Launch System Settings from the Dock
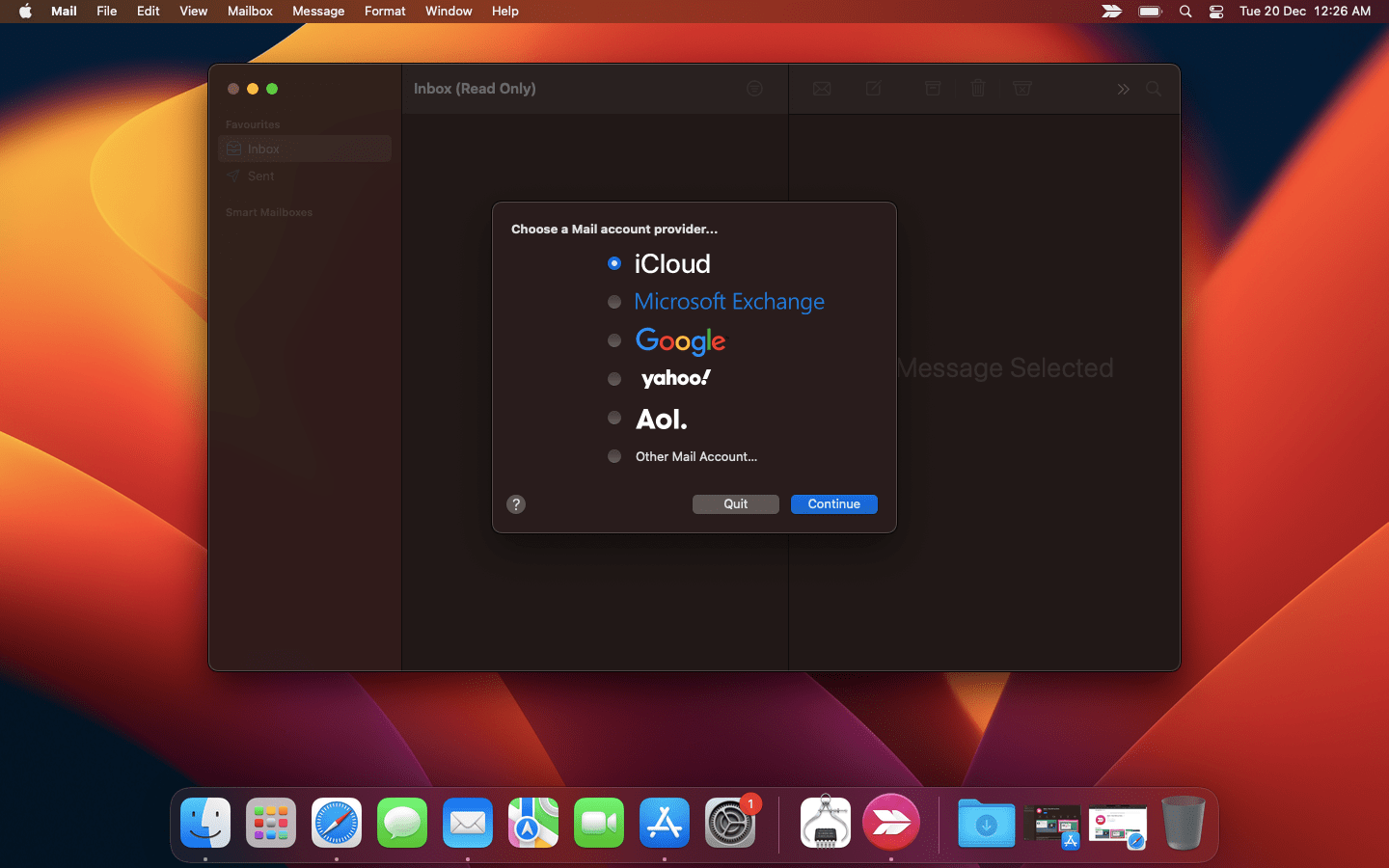This screenshot has height=868, width=1389. pos(730,823)
